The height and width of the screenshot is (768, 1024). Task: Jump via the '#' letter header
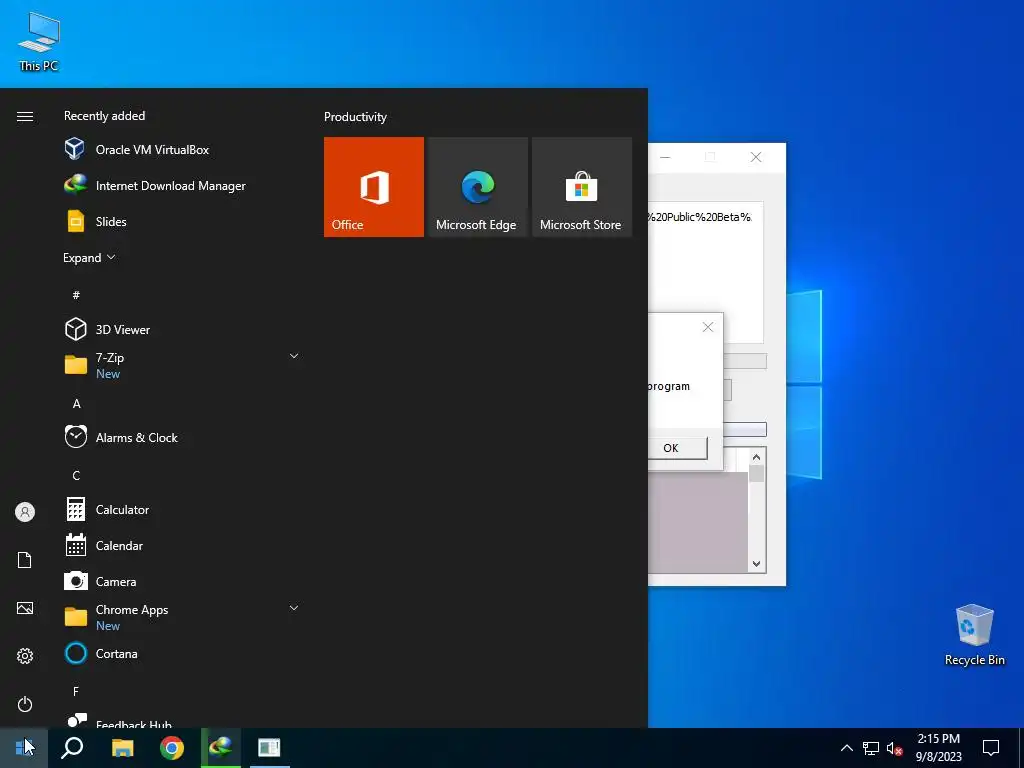click(76, 295)
